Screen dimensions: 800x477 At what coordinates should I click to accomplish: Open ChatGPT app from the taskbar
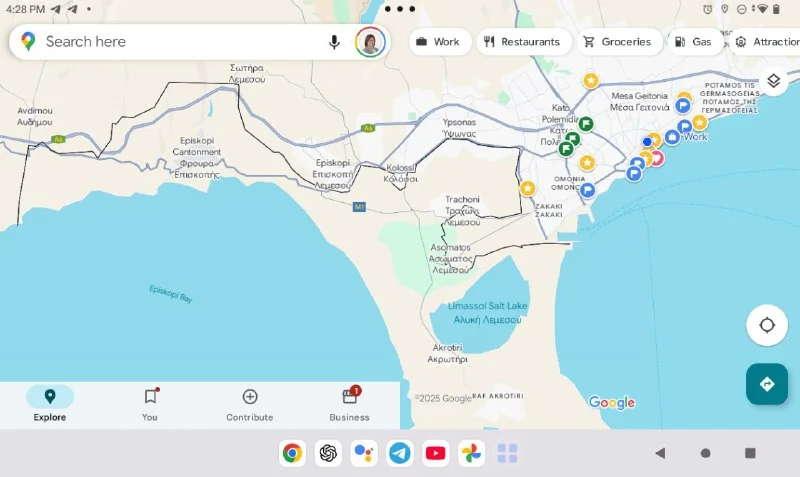click(328, 453)
